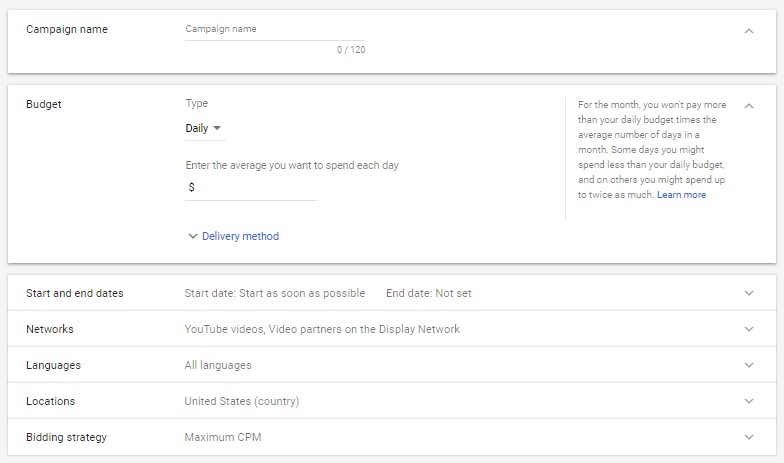Screen dimensions: 784x463
Task: Select the Languages row label
Action: (x=53, y=365)
